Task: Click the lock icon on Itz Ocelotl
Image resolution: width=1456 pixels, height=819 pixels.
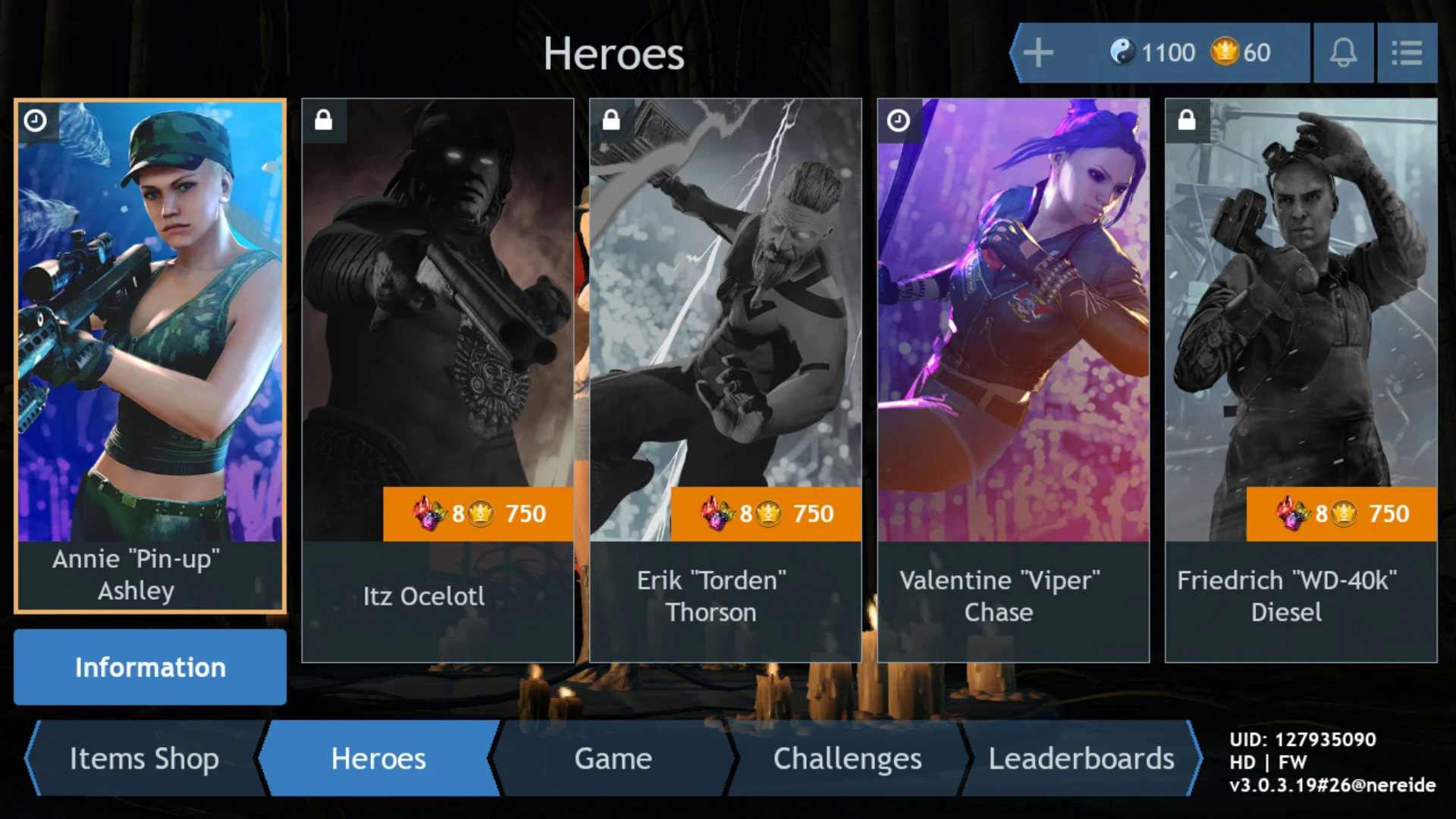Action: tap(324, 121)
